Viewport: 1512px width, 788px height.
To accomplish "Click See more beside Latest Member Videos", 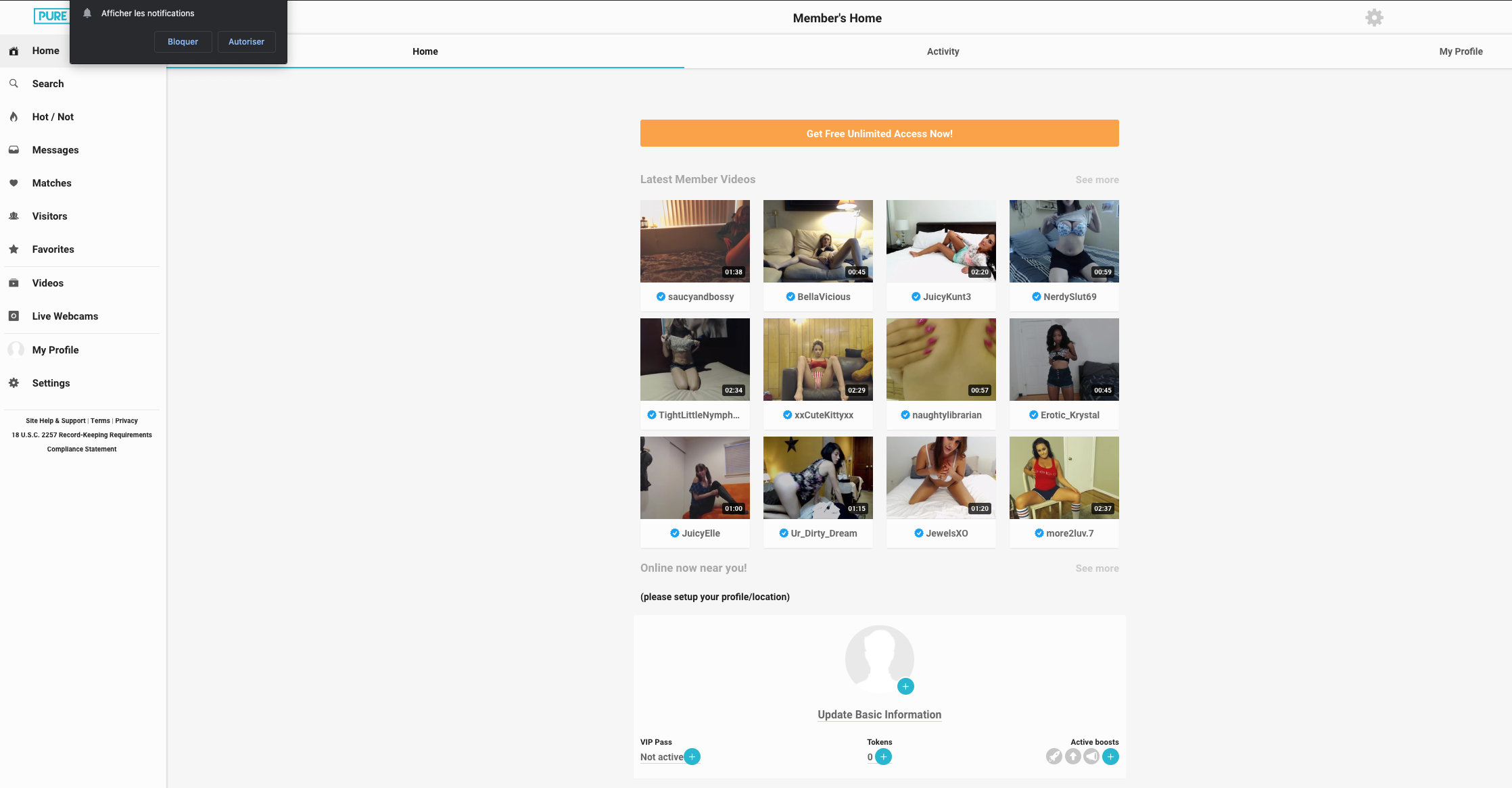I will (1097, 180).
